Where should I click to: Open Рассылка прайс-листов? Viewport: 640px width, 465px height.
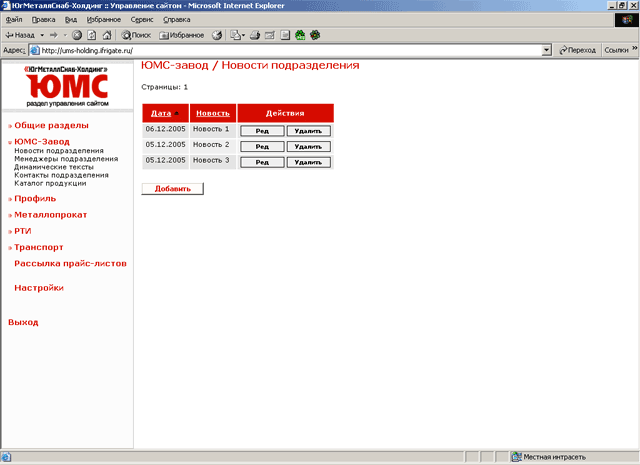[70, 264]
